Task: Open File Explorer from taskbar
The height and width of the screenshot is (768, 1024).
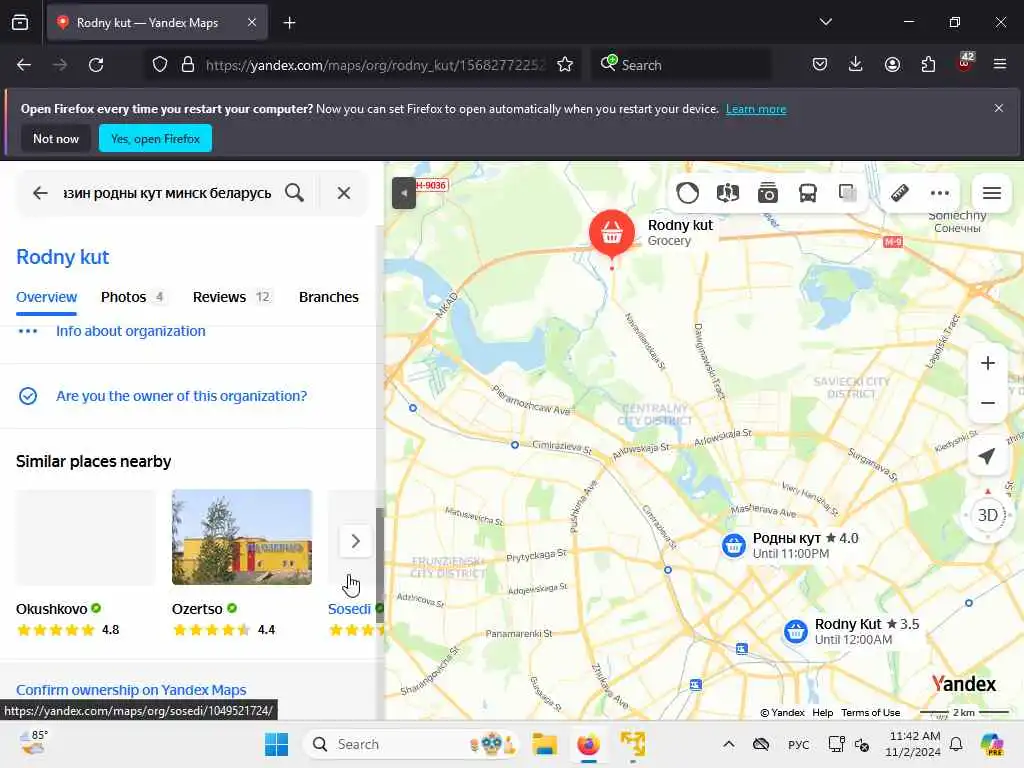Action: [x=544, y=744]
